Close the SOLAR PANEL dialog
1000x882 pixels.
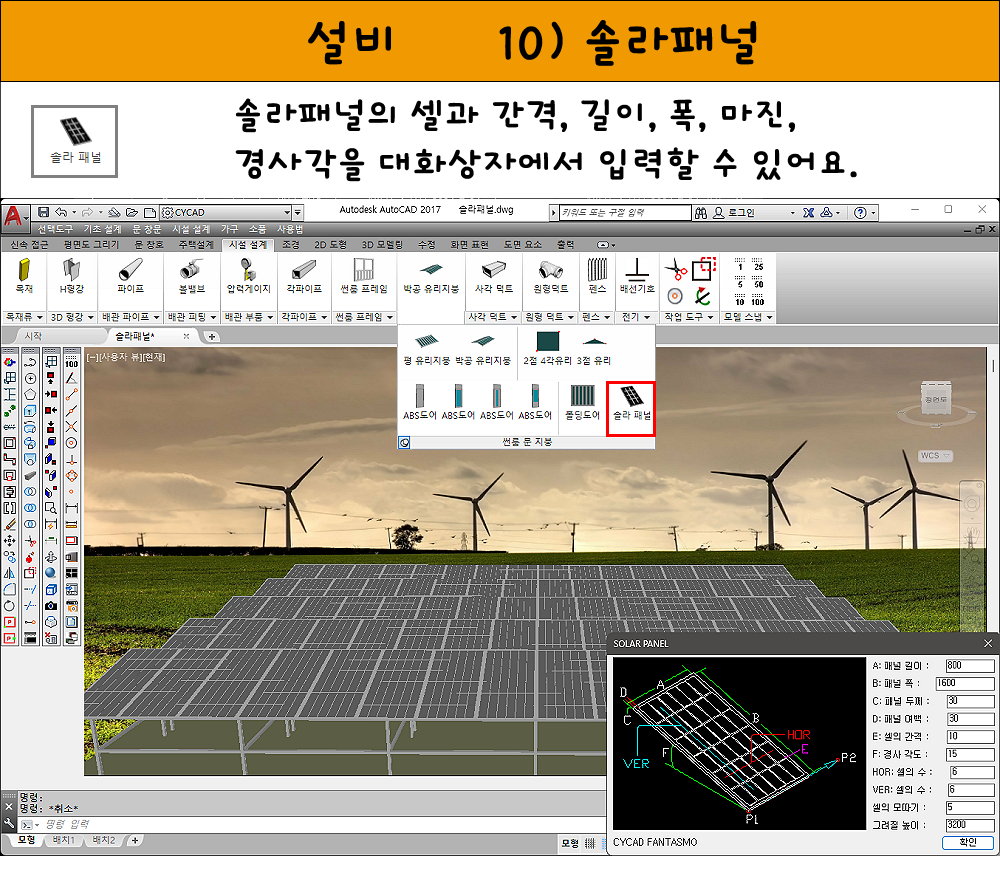tap(988, 643)
